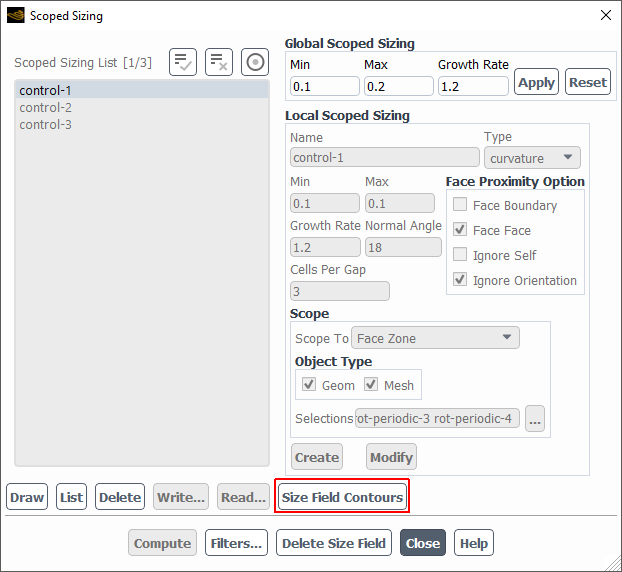Click the Reset button in Global Scoped Sizing
This screenshot has height=572, width=622.
tap(588, 82)
